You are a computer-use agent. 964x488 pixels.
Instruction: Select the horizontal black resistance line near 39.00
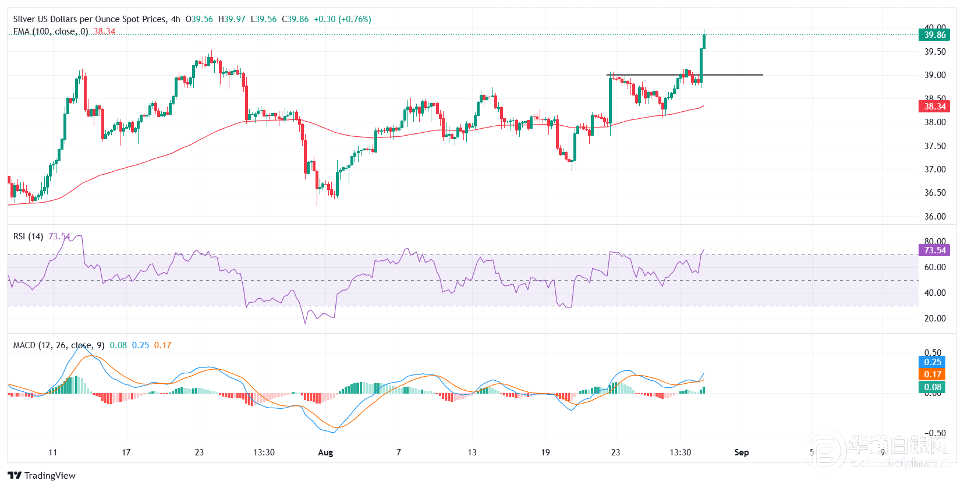[x=685, y=75]
